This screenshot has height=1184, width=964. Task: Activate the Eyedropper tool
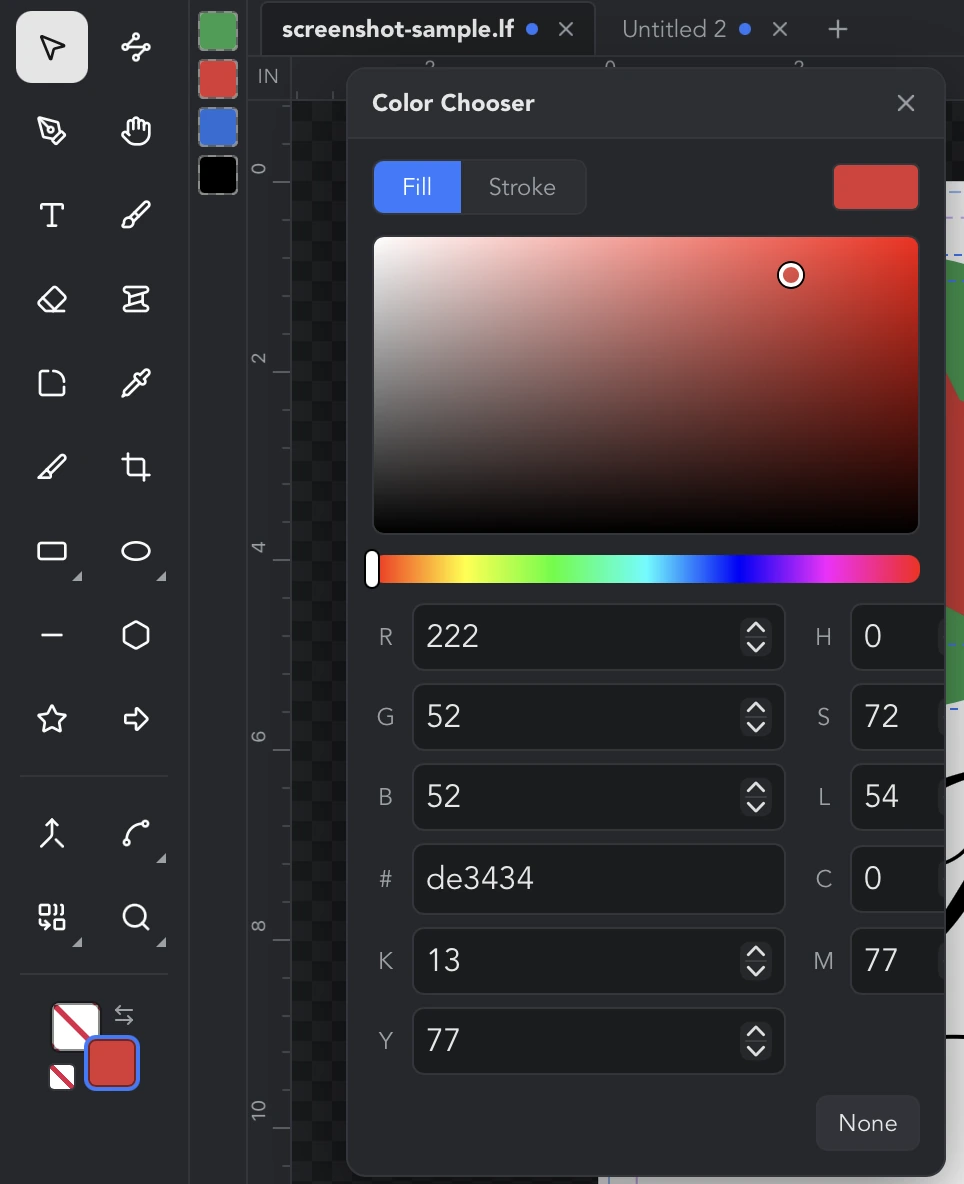click(x=136, y=383)
